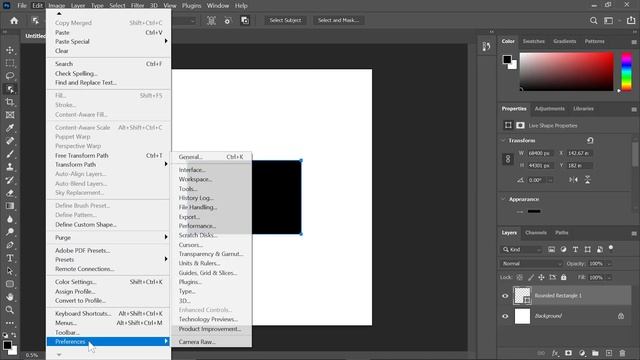The width and height of the screenshot is (640, 360).
Task: Open the Opacity dropdown arrow
Action: click(609, 264)
